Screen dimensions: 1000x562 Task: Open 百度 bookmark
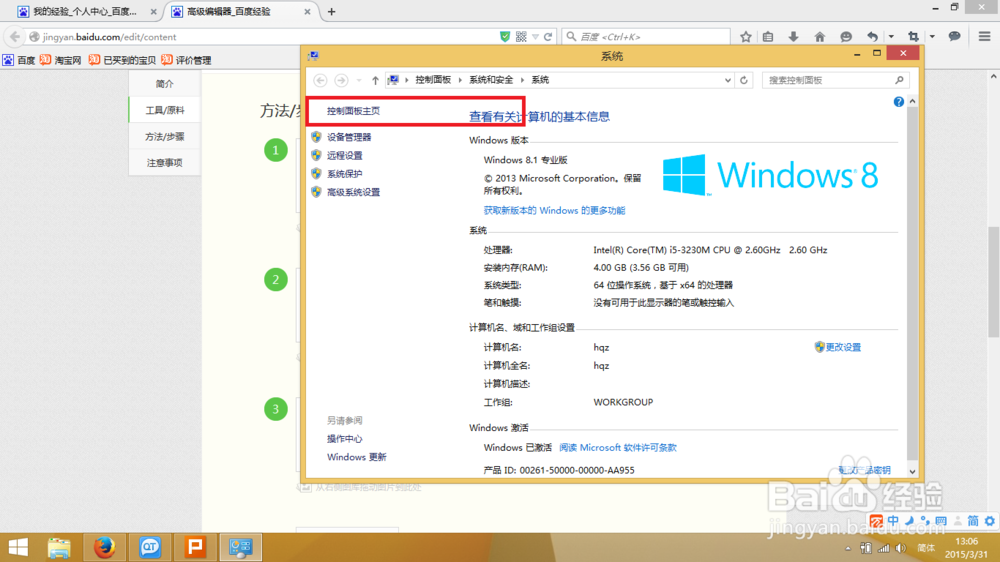coord(19,60)
